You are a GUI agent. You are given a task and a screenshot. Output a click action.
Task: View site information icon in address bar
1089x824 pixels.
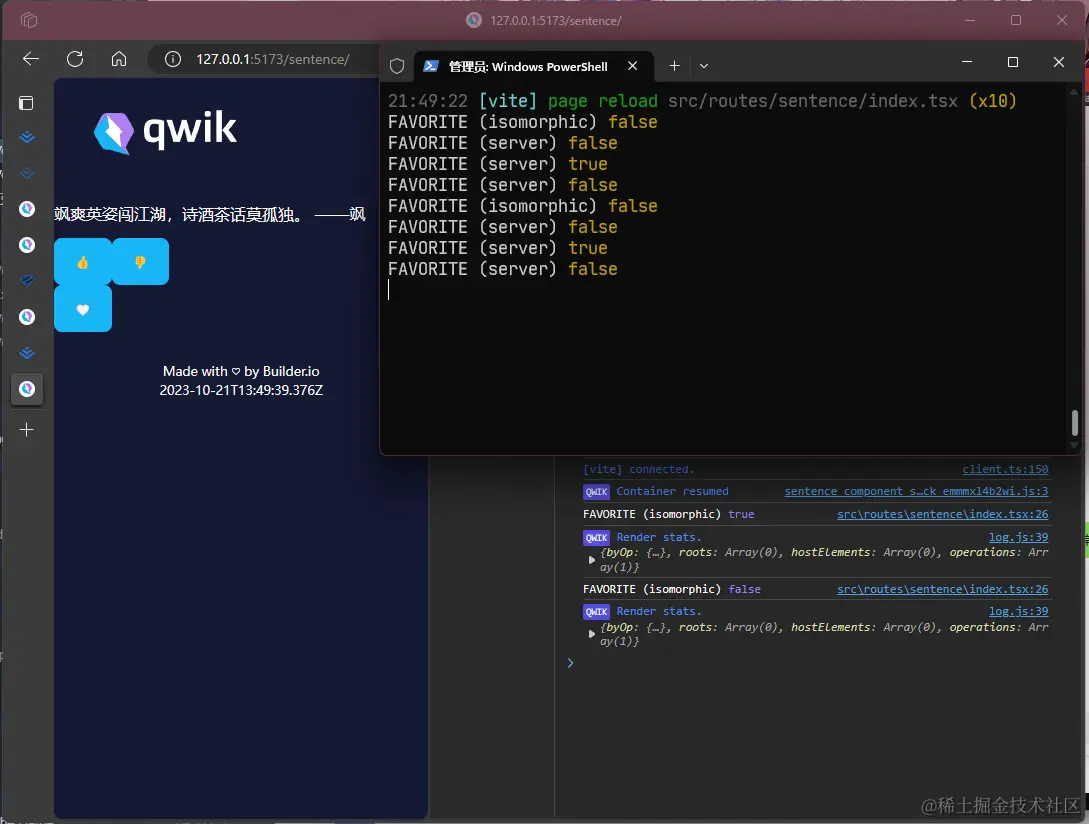[173, 59]
